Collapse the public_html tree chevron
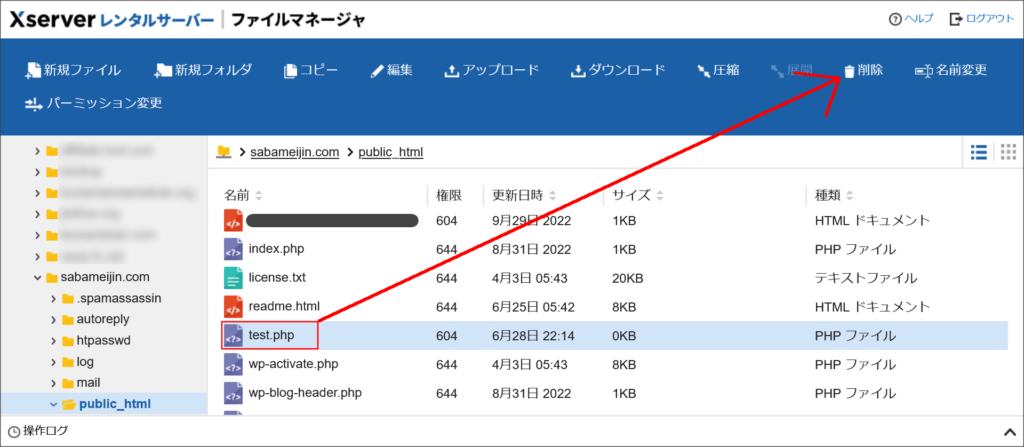1024x447 pixels. (x=53, y=404)
